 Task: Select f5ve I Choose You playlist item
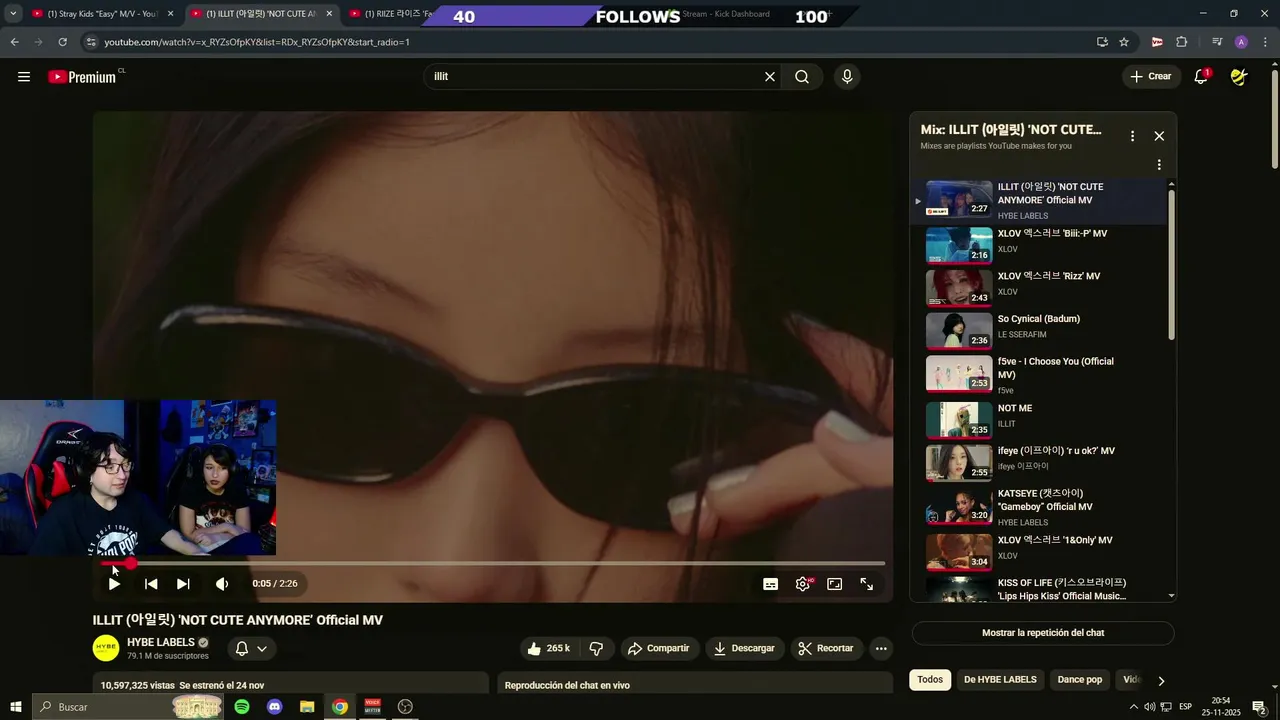click(1038, 375)
